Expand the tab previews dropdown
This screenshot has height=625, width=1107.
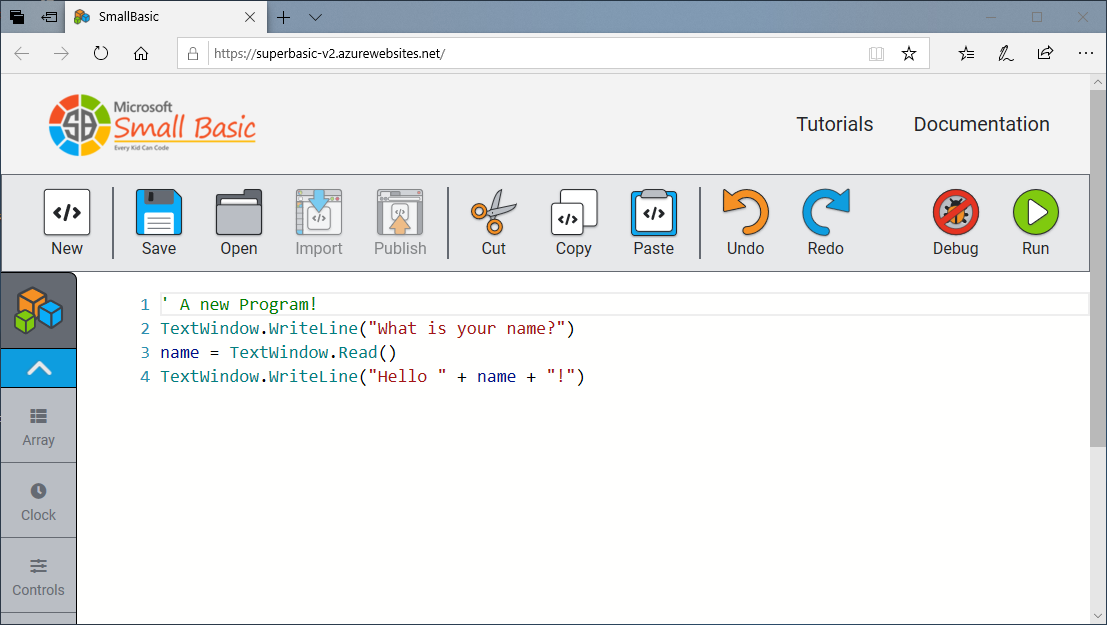click(316, 17)
